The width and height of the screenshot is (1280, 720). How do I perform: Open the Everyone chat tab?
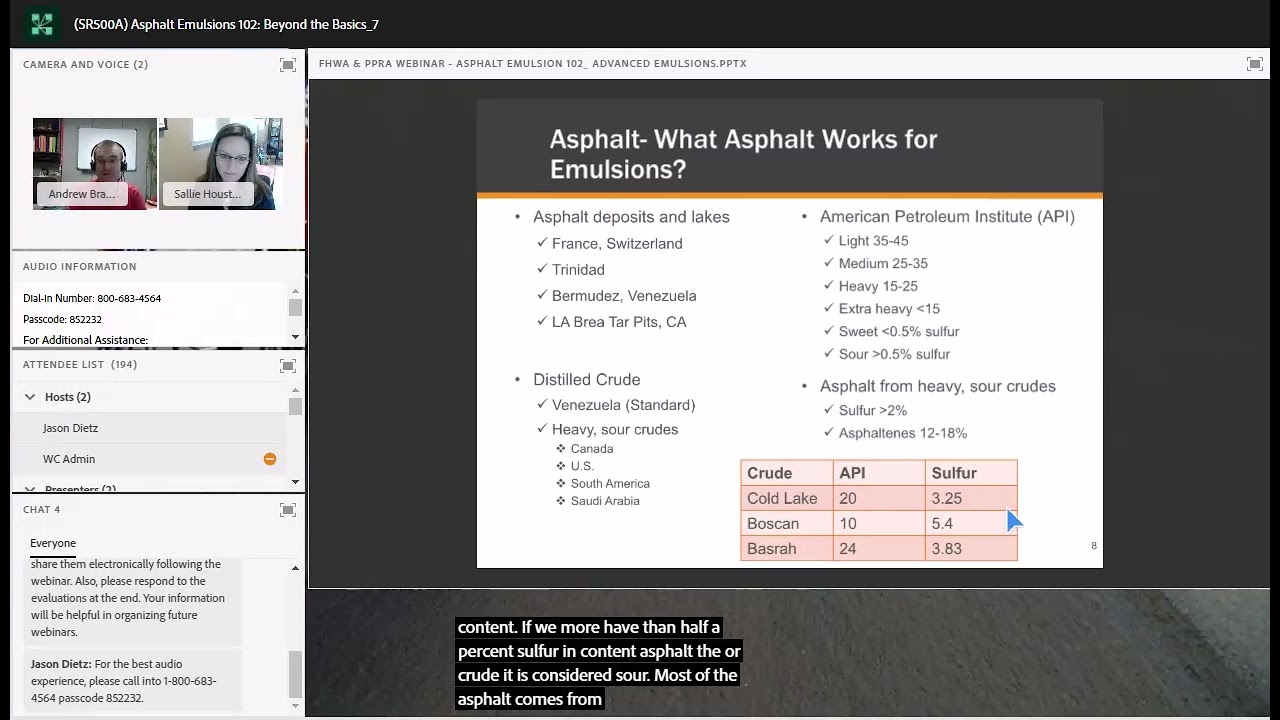[53, 543]
